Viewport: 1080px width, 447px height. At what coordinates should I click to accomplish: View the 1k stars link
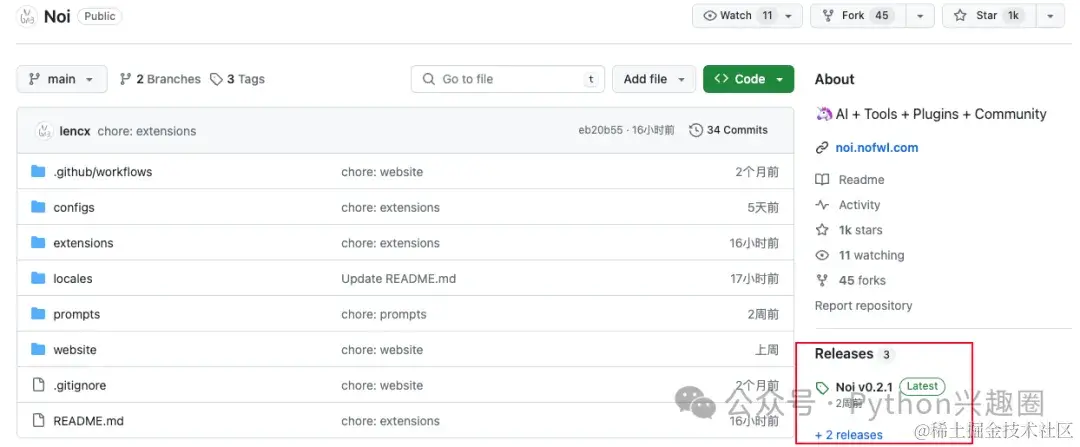[x=860, y=230]
